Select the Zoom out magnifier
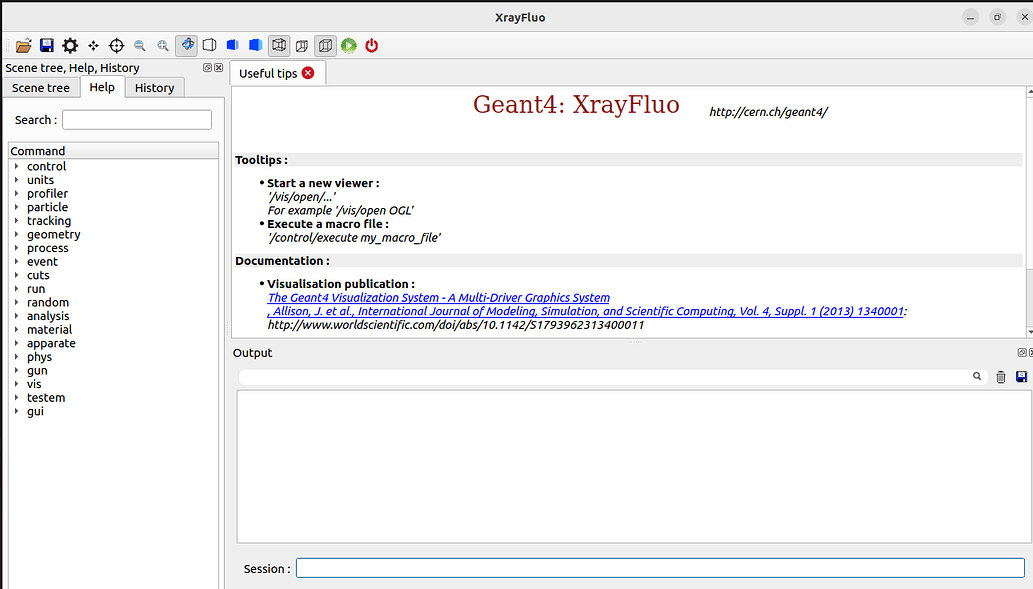This screenshot has height=589, width=1033. (140, 45)
